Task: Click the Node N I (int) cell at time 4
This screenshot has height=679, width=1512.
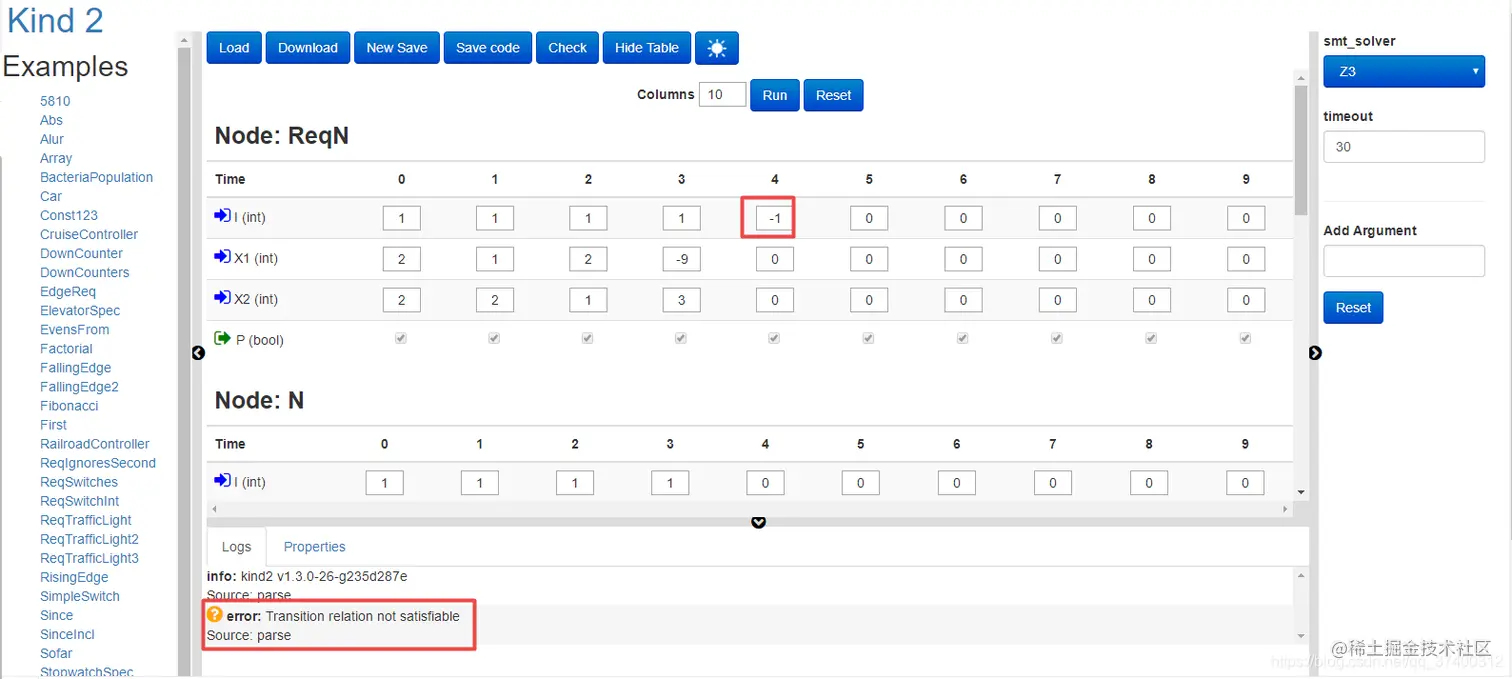Action: [x=765, y=483]
